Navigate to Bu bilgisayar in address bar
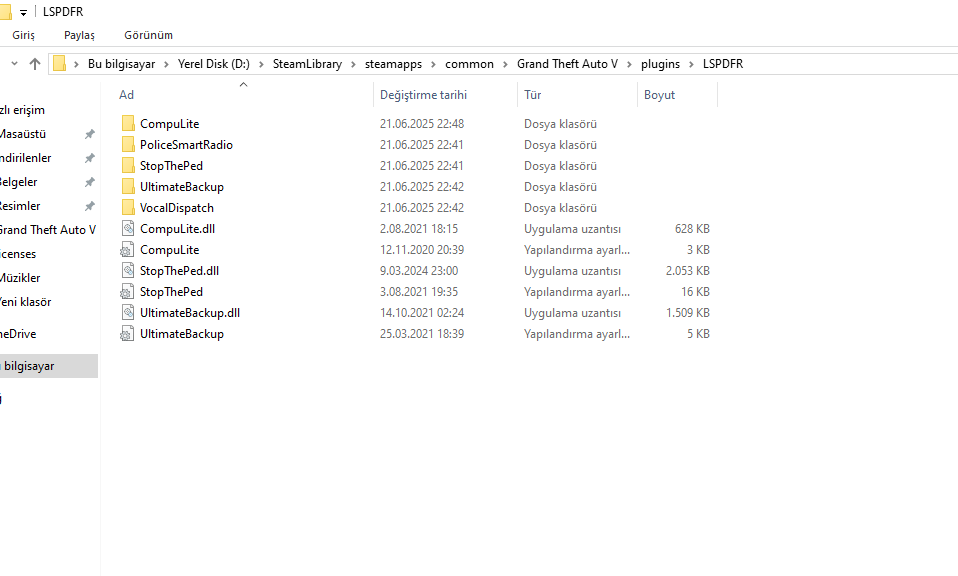Viewport: 958px width, 576px height. [122, 64]
